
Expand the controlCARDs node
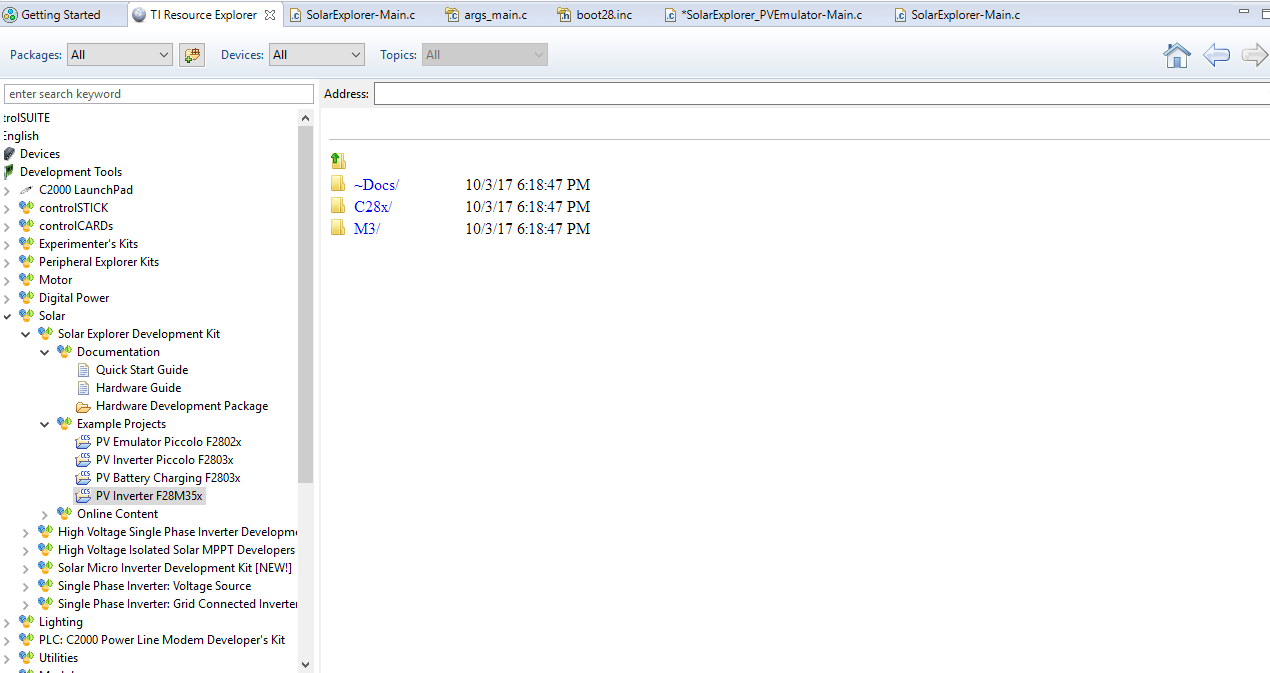(7, 226)
